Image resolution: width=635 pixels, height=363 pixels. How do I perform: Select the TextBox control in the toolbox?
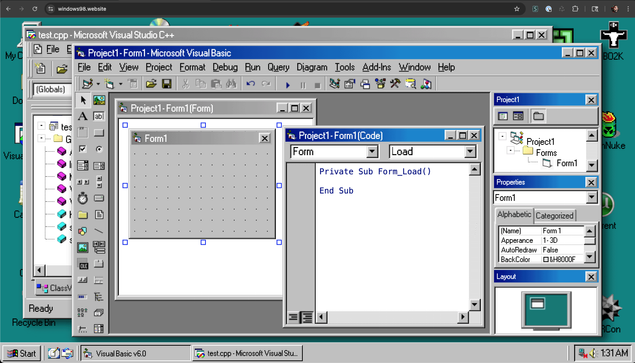click(99, 117)
